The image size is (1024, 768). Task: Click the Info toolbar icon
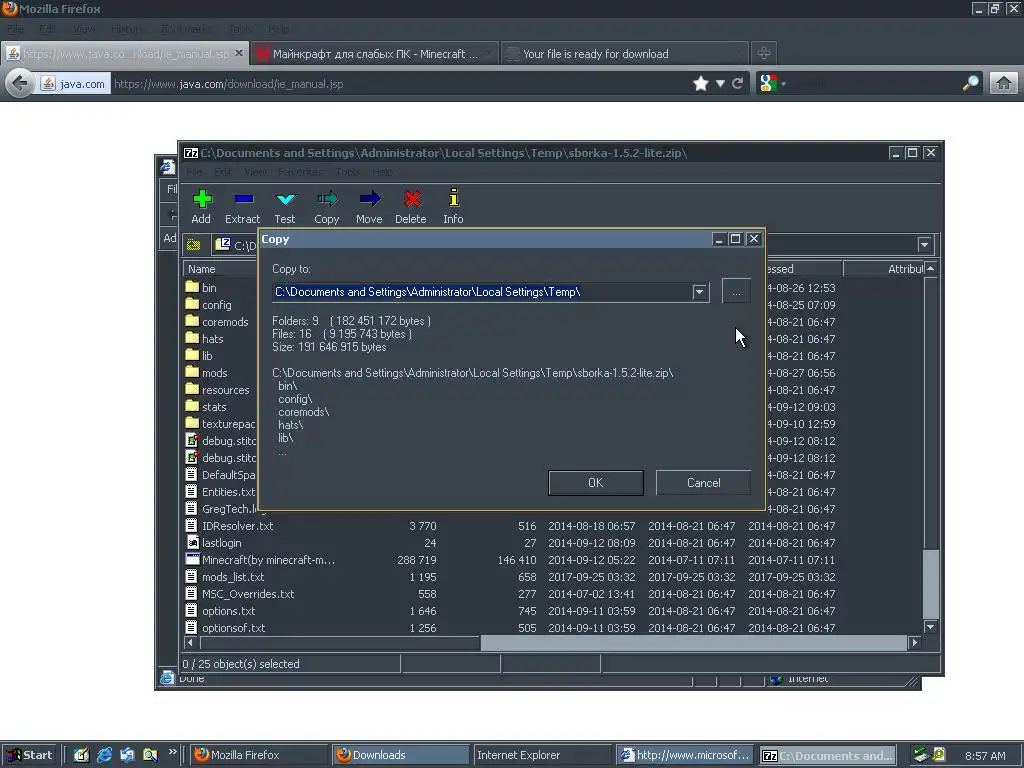(x=453, y=198)
